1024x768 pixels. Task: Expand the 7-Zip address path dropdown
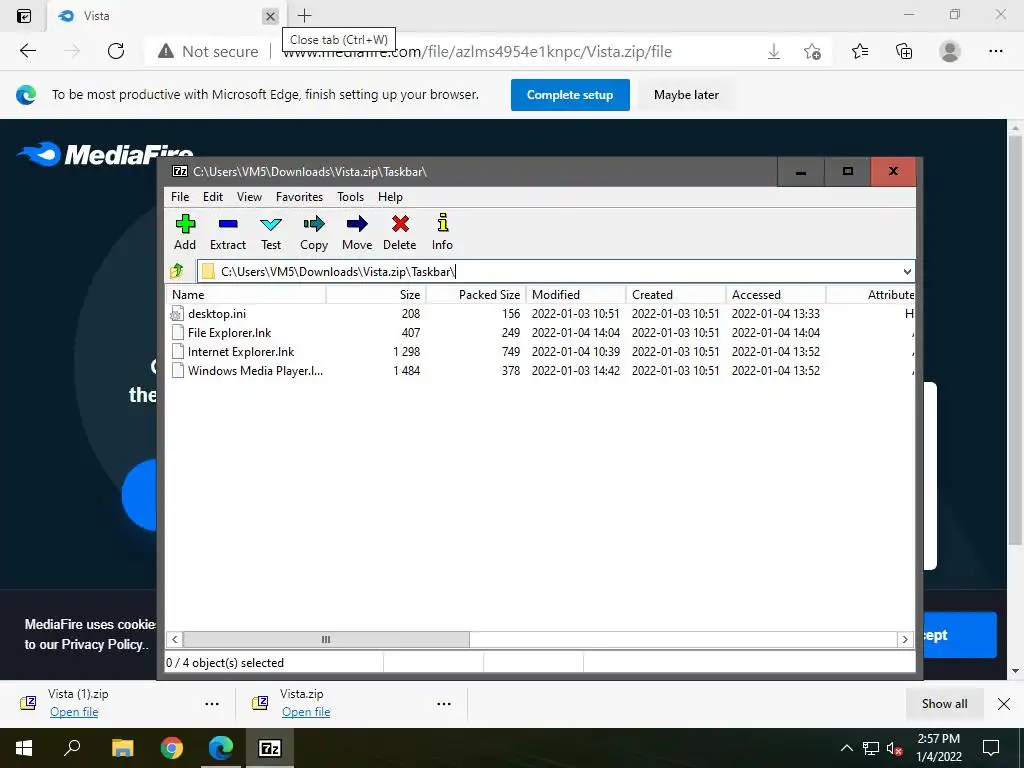click(907, 272)
